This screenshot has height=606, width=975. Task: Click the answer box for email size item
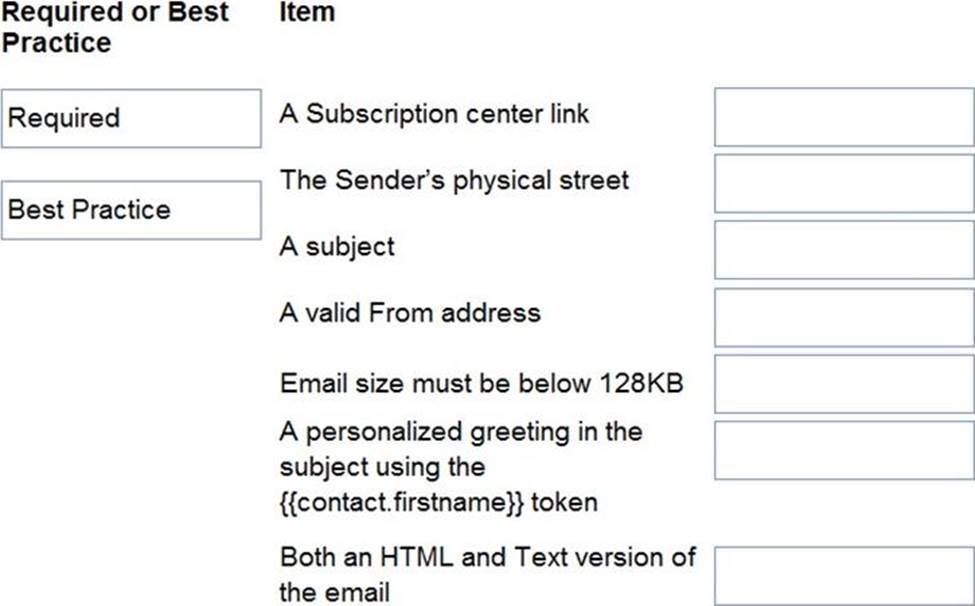(x=844, y=384)
